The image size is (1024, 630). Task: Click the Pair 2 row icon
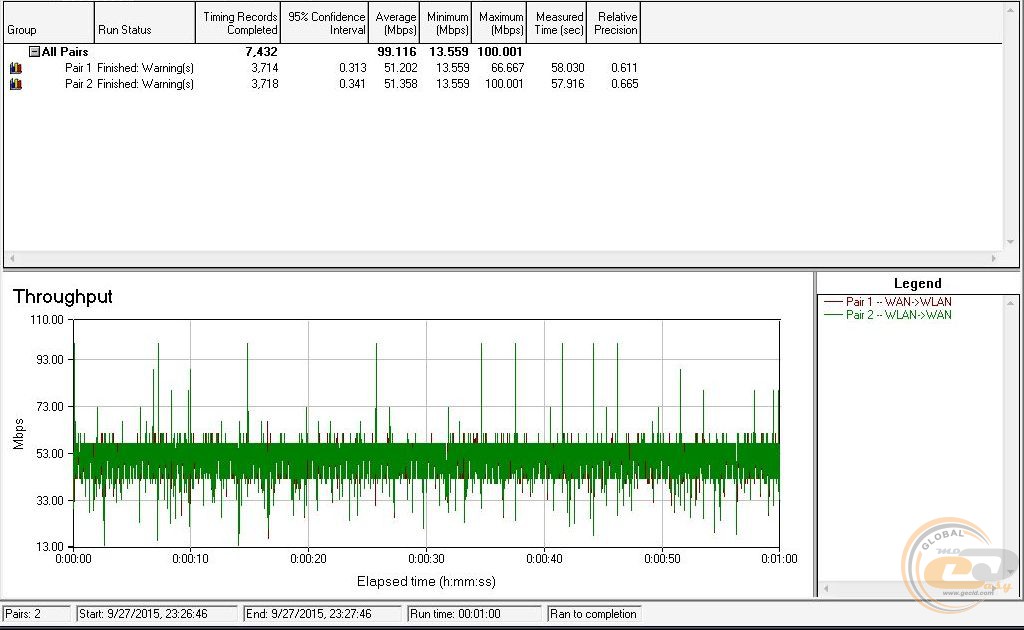[16, 84]
